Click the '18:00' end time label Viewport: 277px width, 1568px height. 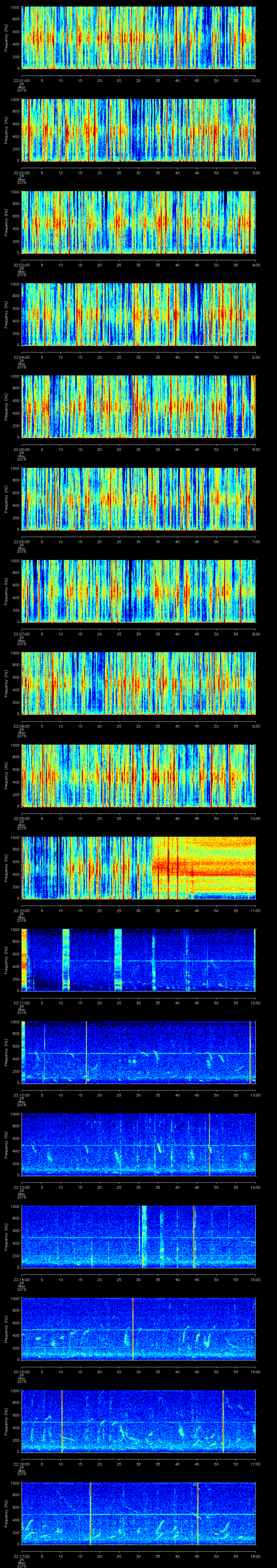(x=256, y=1556)
